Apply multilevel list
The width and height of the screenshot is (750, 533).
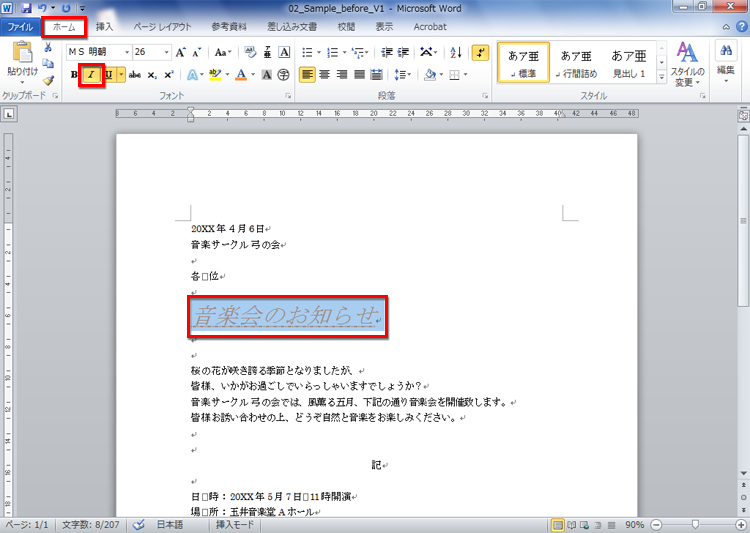pyautogui.click(x=357, y=52)
